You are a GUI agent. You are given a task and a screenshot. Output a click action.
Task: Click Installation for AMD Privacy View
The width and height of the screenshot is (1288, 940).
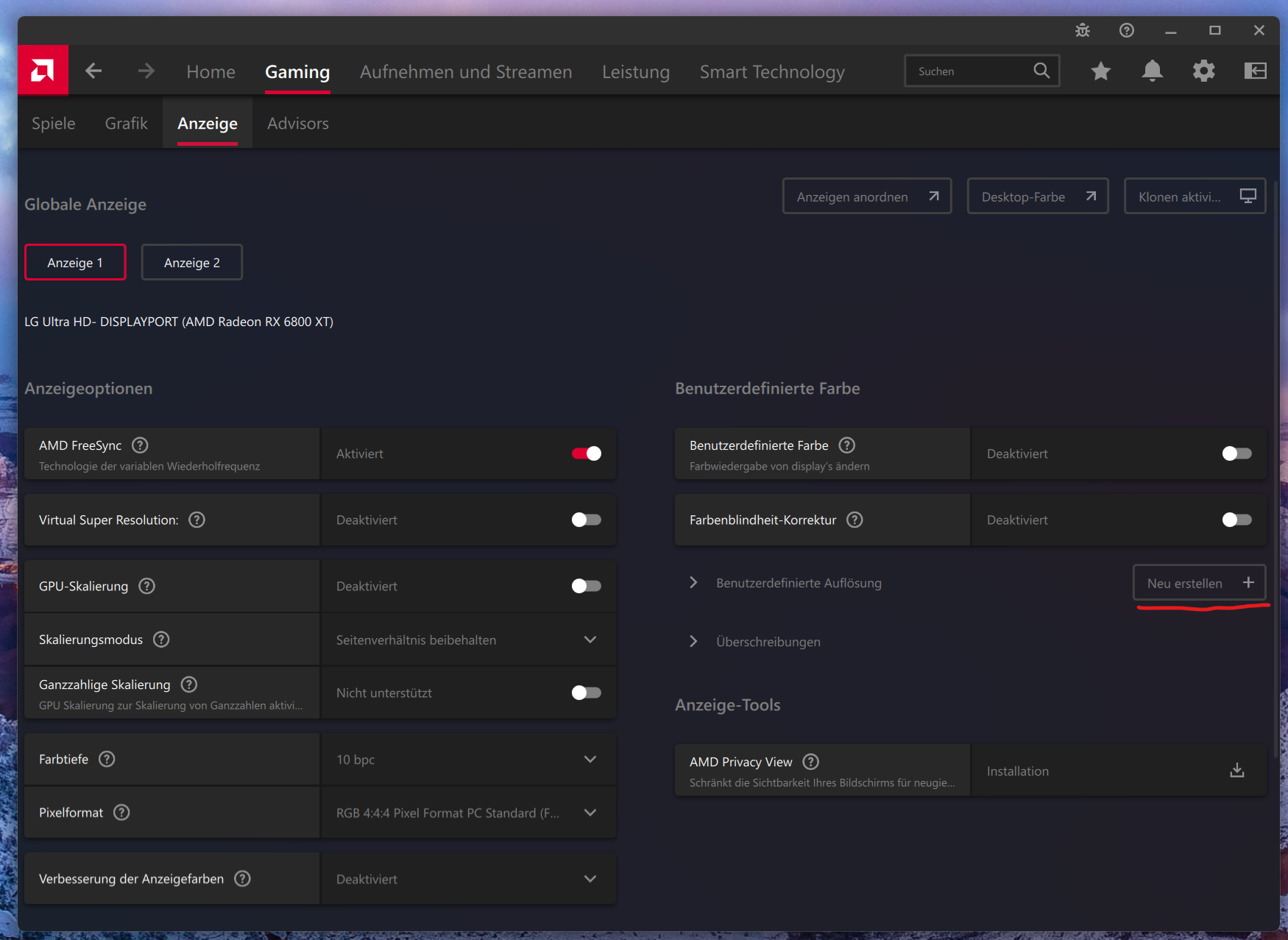[x=1119, y=771]
